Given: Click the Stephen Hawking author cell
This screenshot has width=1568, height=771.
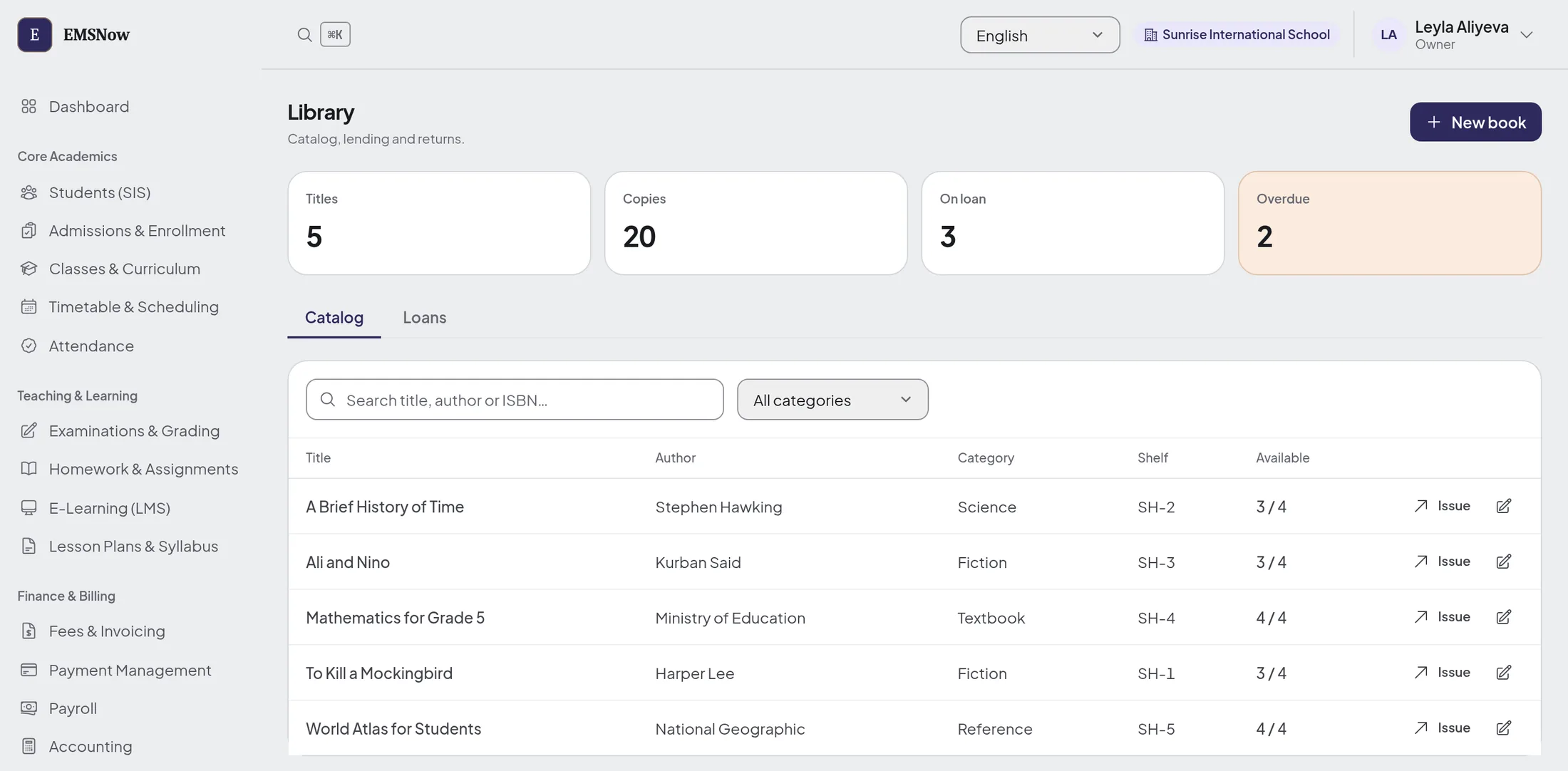Looking at the screenshot, I should coord(718,507).
